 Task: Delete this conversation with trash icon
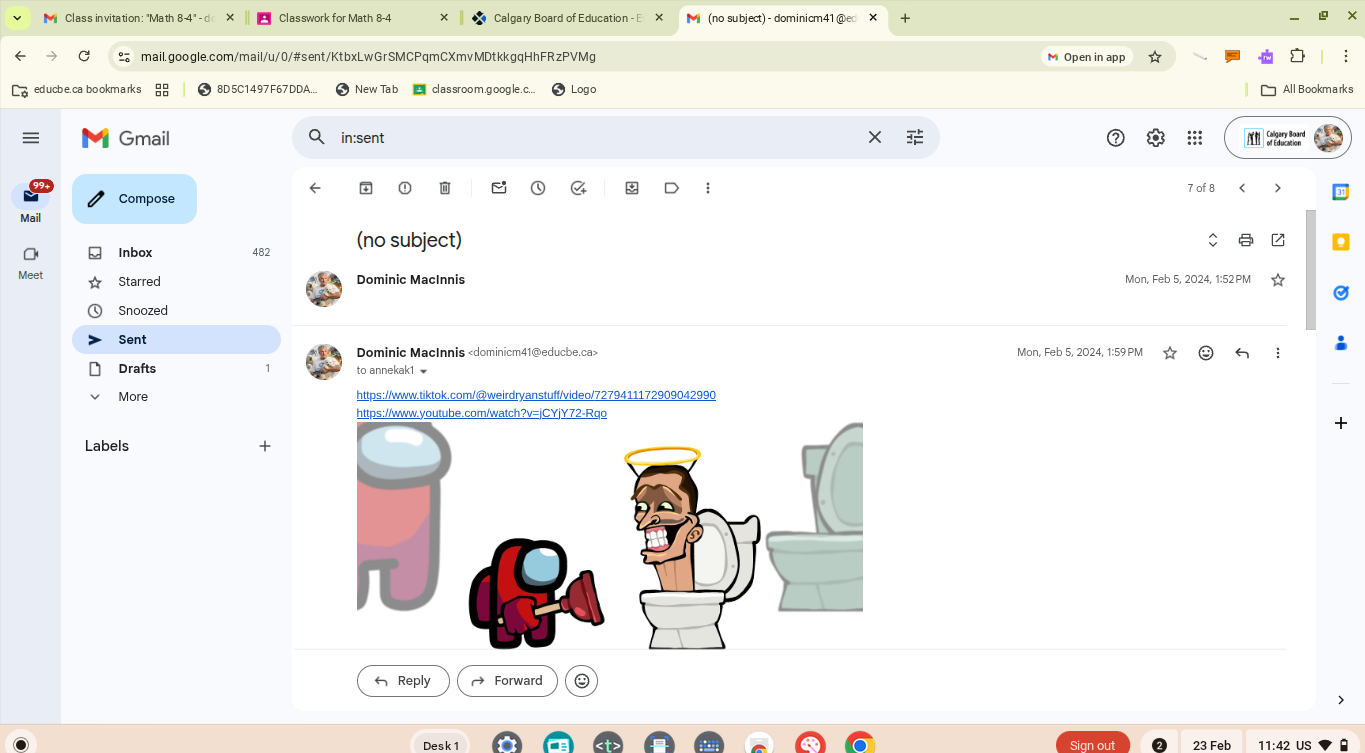[445, 188]
